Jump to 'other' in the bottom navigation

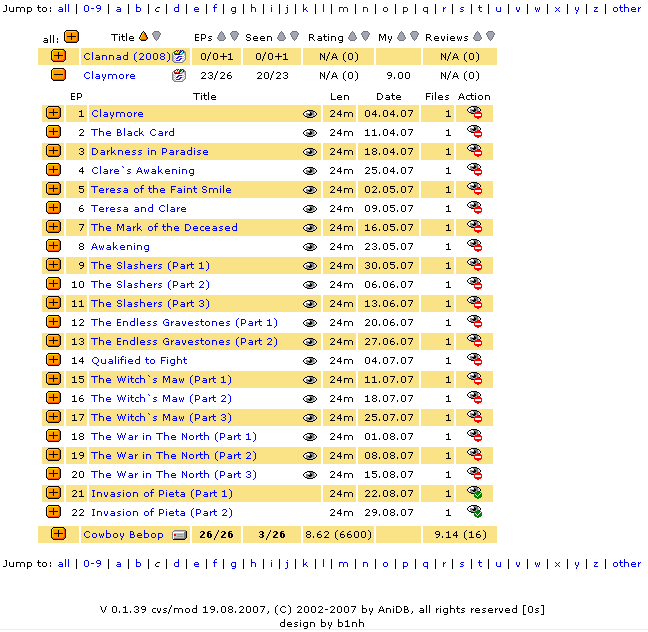(x=626, y=563)
